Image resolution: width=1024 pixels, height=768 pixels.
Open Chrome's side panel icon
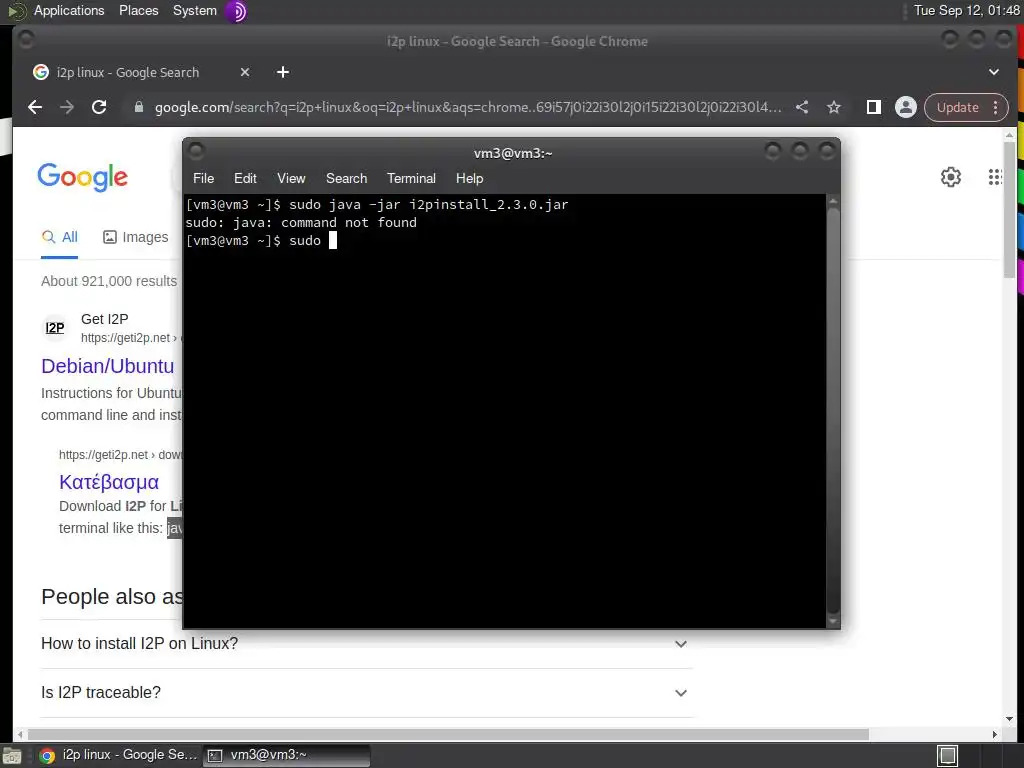pos(874,107)
